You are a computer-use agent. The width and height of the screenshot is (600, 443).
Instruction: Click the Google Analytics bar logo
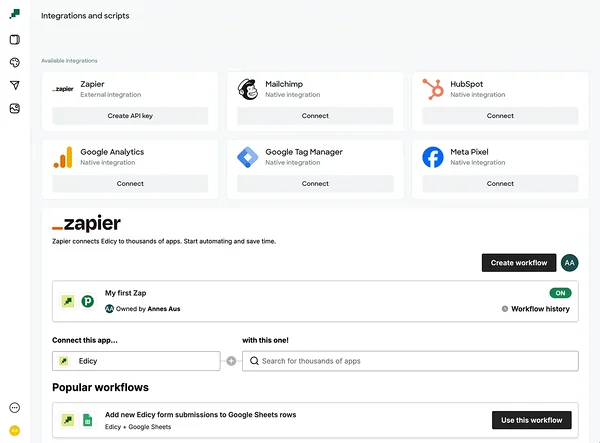pos(63,157)
